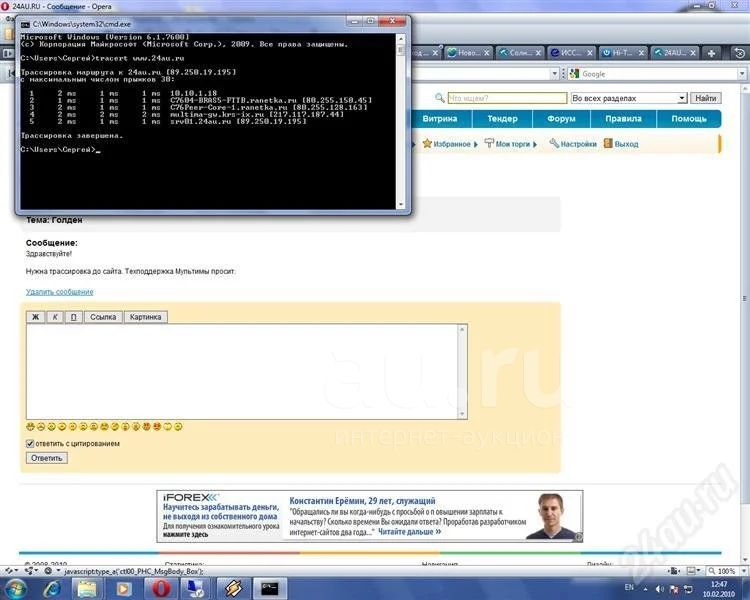Click Google search engine icon
Image resolution: width=750 pixels, height=600 pixels.
pos(574,74)
